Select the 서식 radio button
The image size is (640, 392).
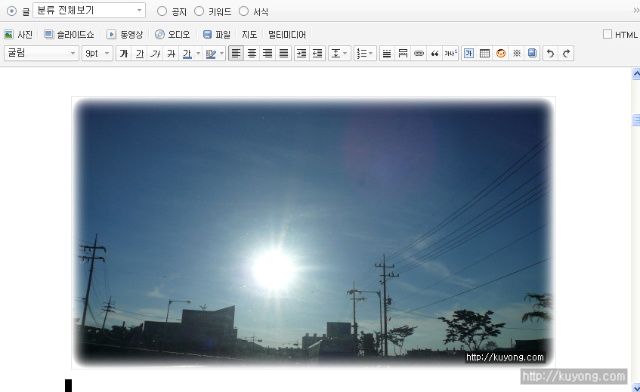(244, 11)
